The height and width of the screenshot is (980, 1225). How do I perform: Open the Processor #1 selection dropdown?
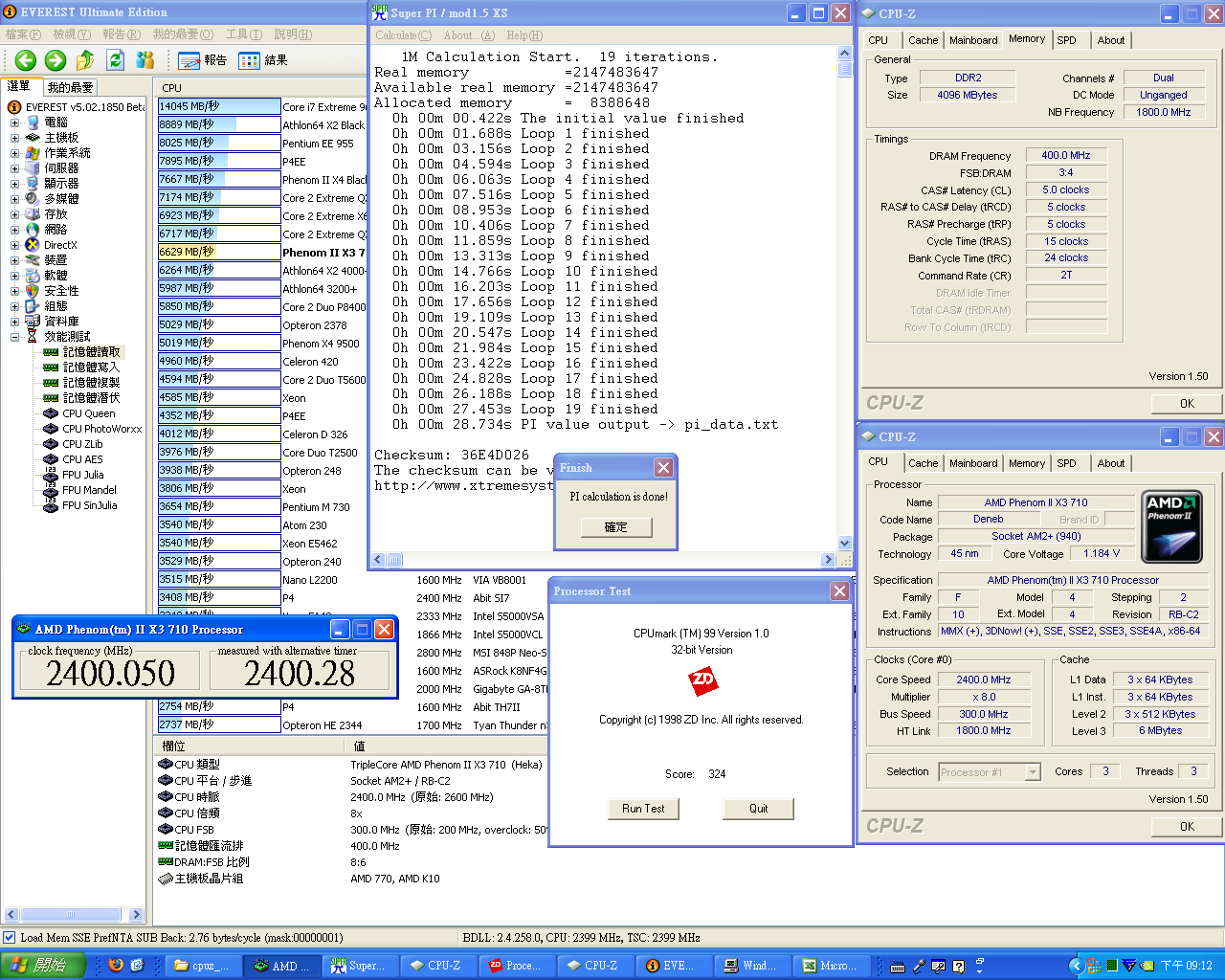1033,772
